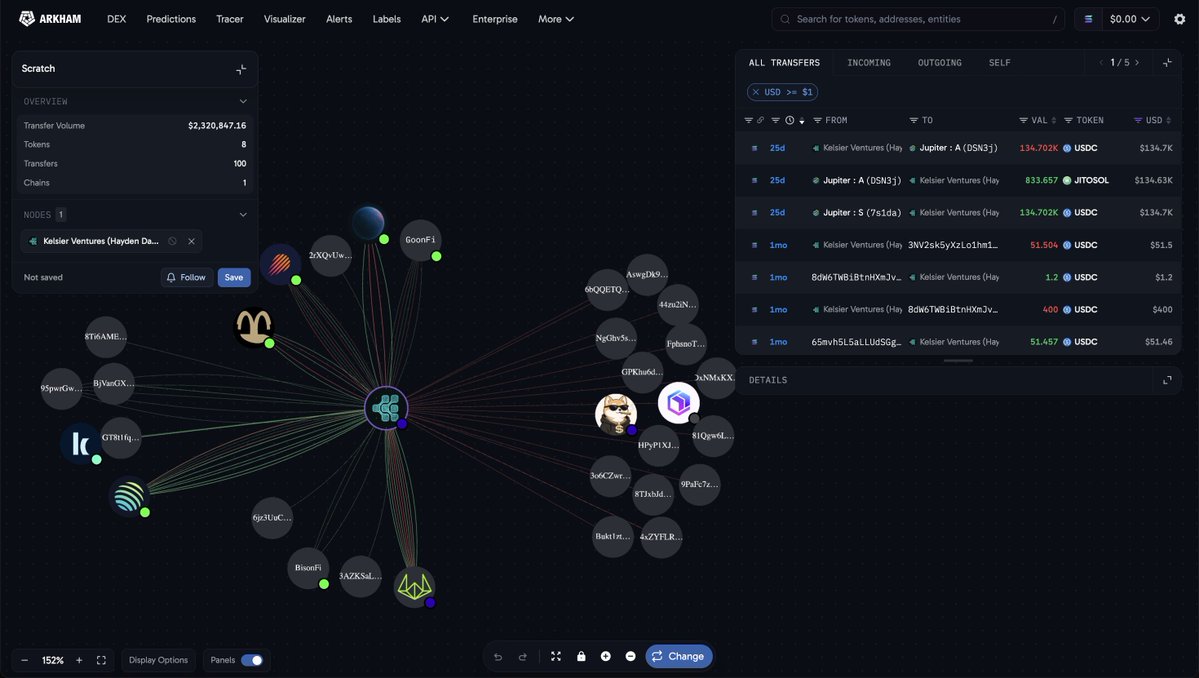Click the Follow button

(187, 277)
